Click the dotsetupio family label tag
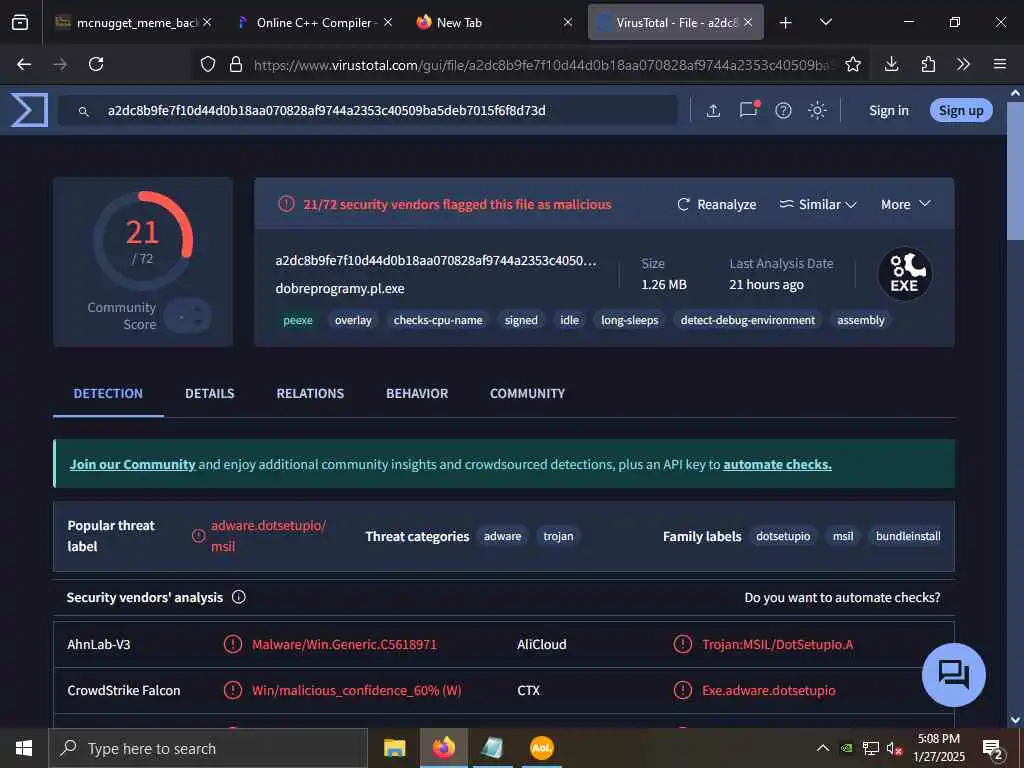Viewport: 1024px width, 768px height. 783,536
